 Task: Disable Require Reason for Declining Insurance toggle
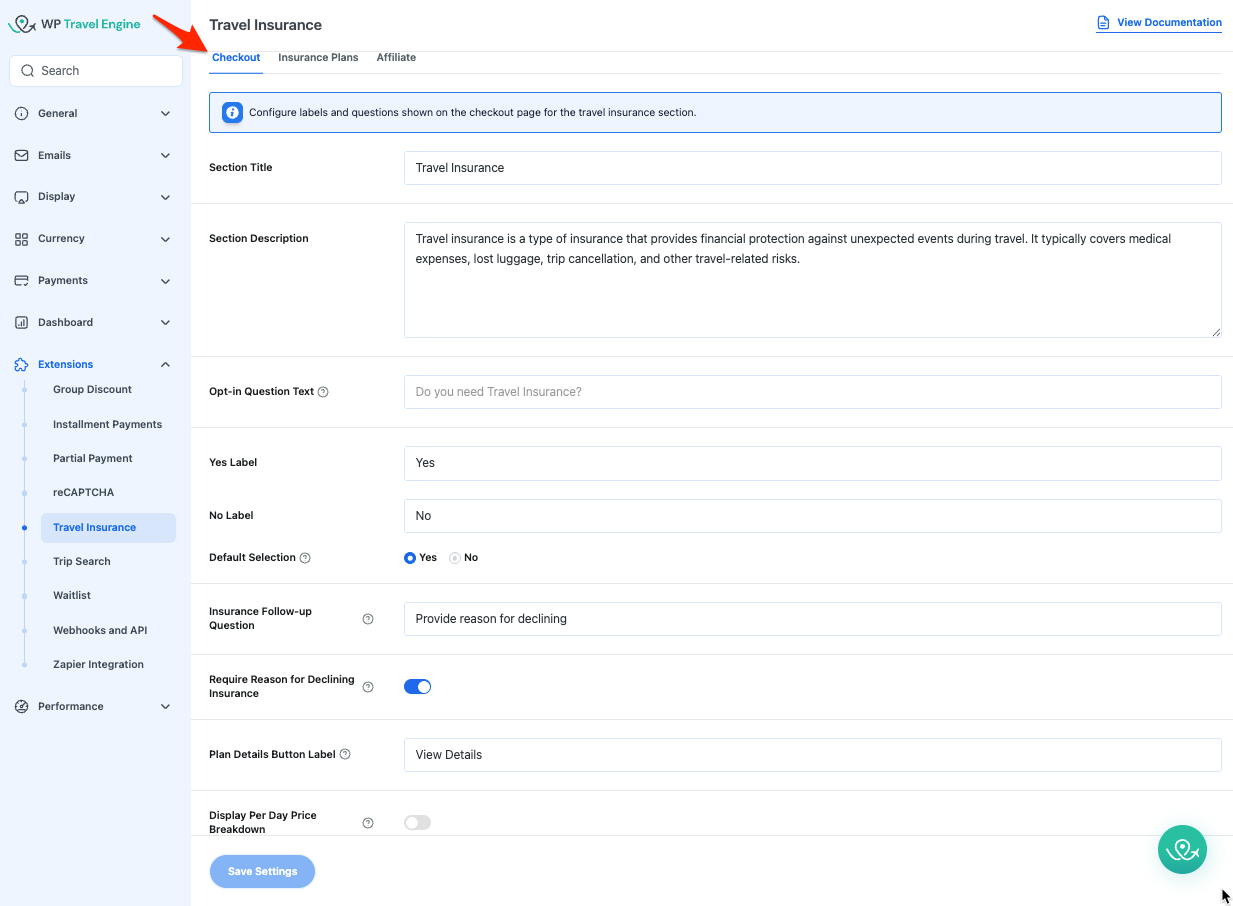pyautogui.click(x=417, y=687)
